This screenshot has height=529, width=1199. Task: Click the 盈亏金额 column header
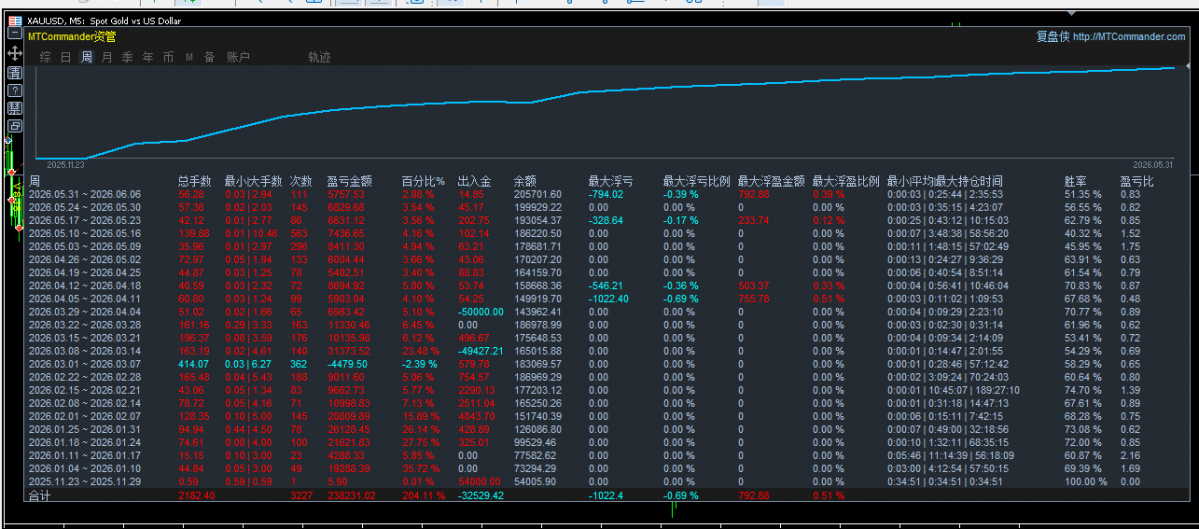pos(349,181)
